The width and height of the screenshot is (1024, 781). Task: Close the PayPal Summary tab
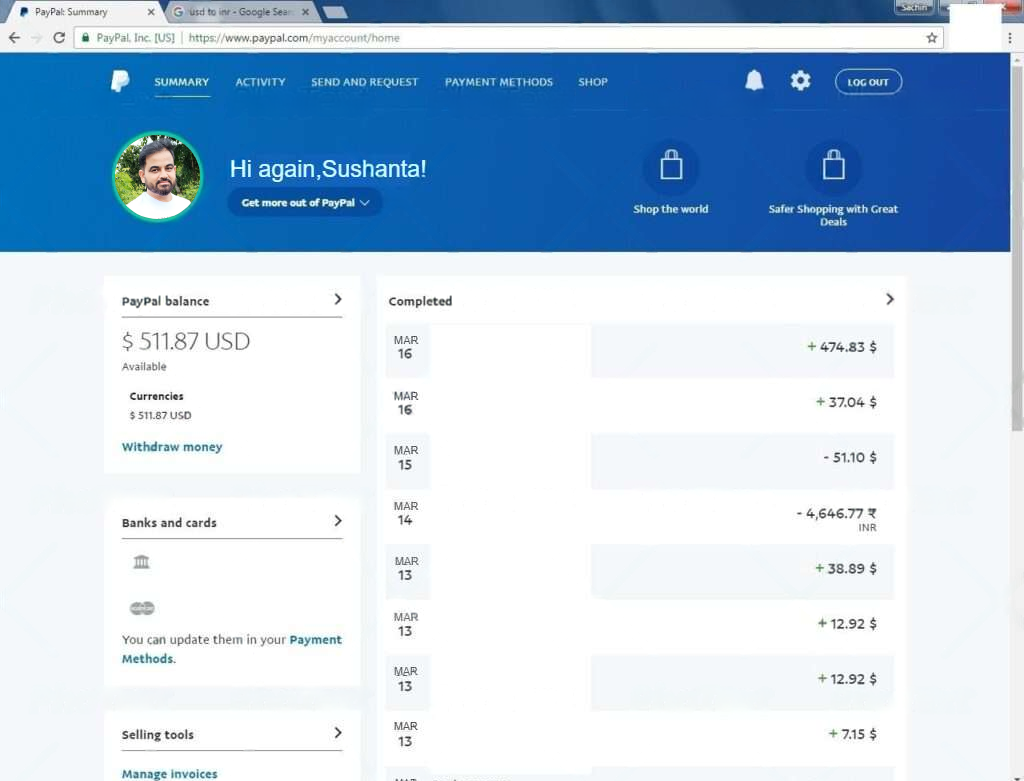click(151, 12)
